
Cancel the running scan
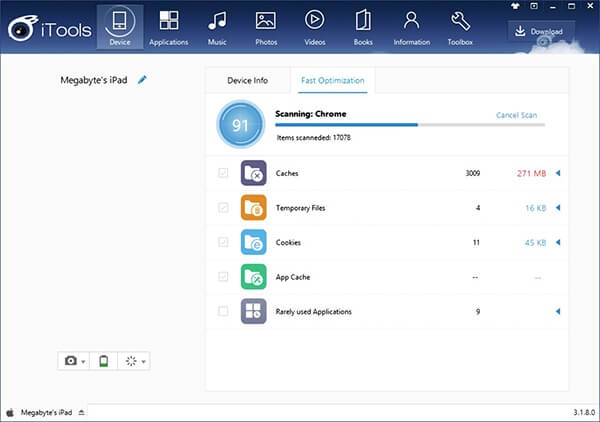(516, 115)
